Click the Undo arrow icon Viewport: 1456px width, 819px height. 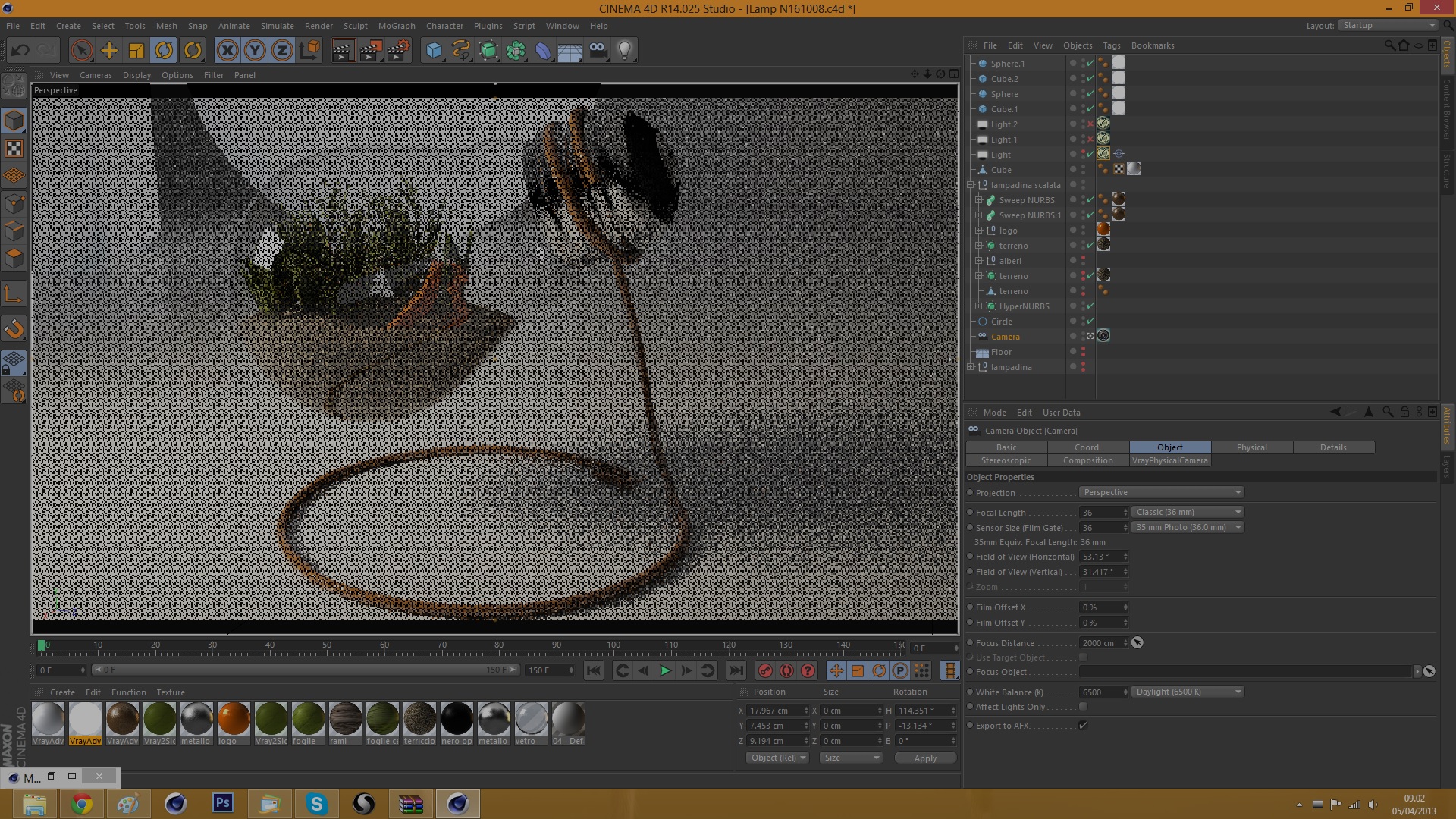(x=20, y=51)
